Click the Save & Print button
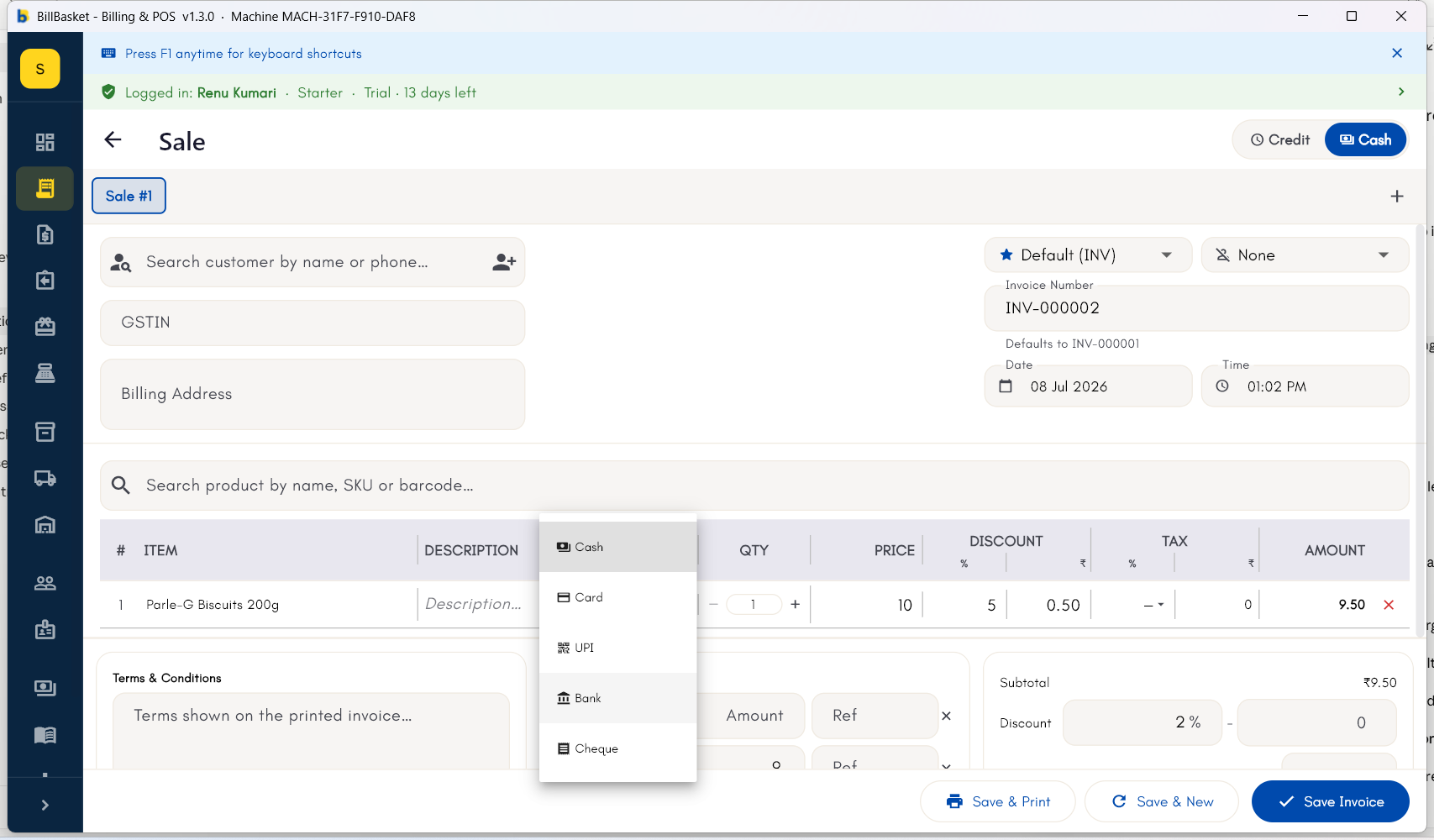The image size is (1434, 840). 997,801
